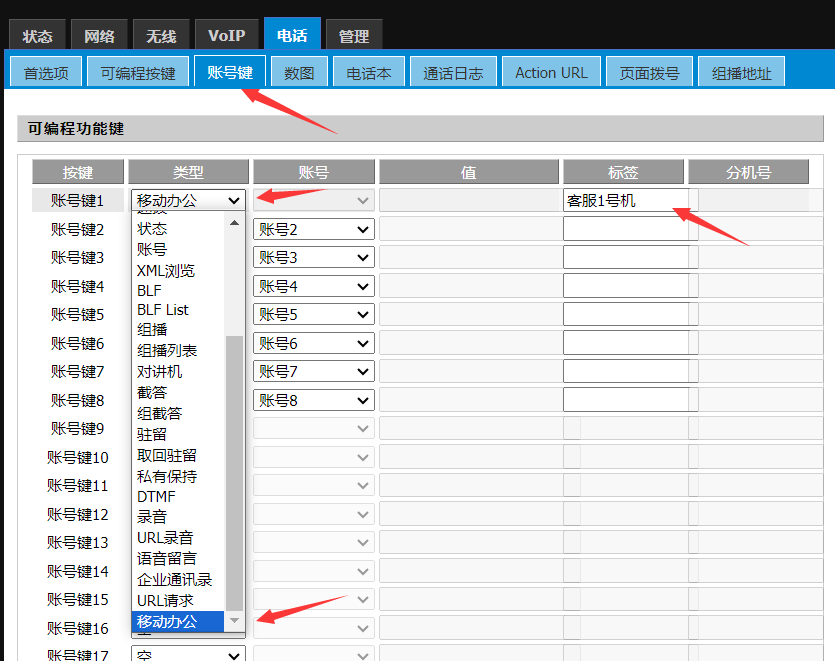
Task: Open the 通话日志 sub-tab
Action: click(x=453, y=73)
